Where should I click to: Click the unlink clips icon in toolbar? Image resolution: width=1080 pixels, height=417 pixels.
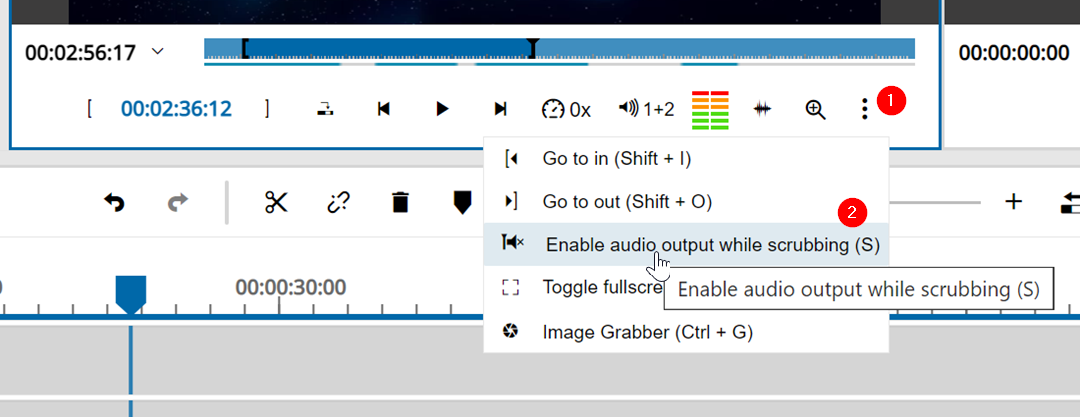click(338, 202)
